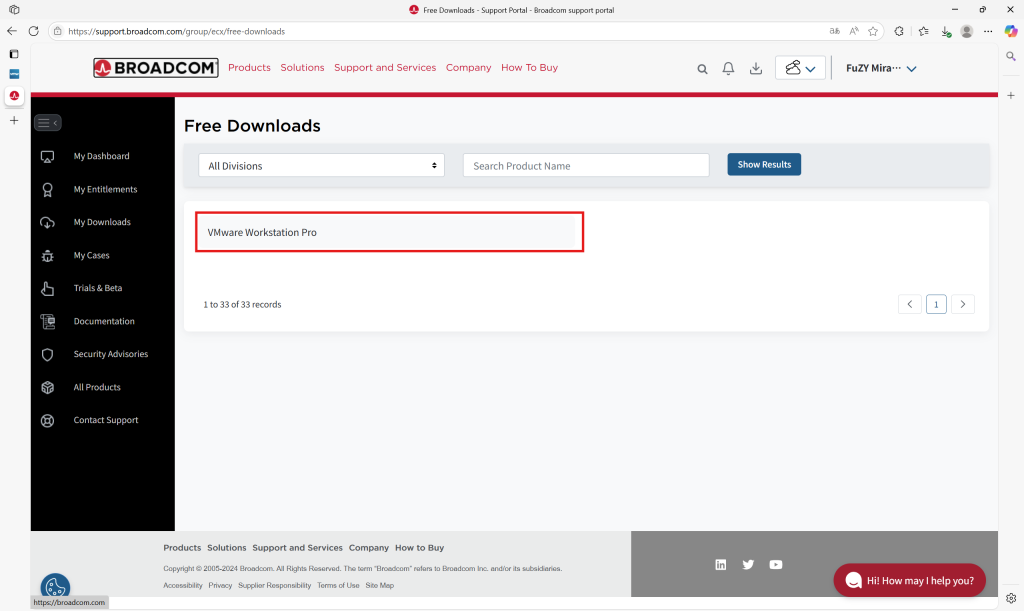Image resolution: width=1024 pixels, height=611 pixels.
Task: Select page 1 in the pagination
Action: pyautogui.click(x=936, y=304)
